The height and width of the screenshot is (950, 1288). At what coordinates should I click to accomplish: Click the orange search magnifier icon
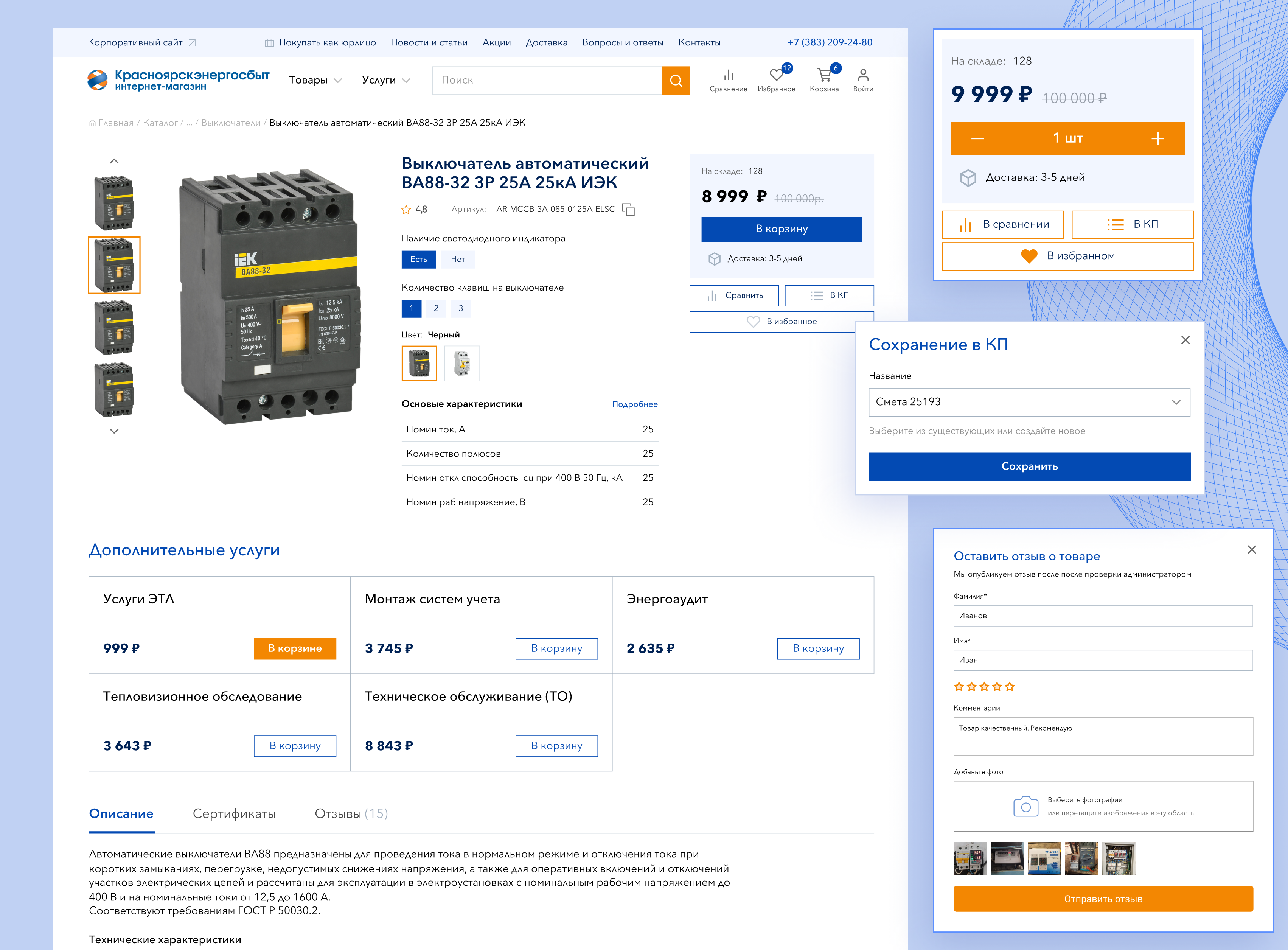pyautogui.click(x=676, y=81)
